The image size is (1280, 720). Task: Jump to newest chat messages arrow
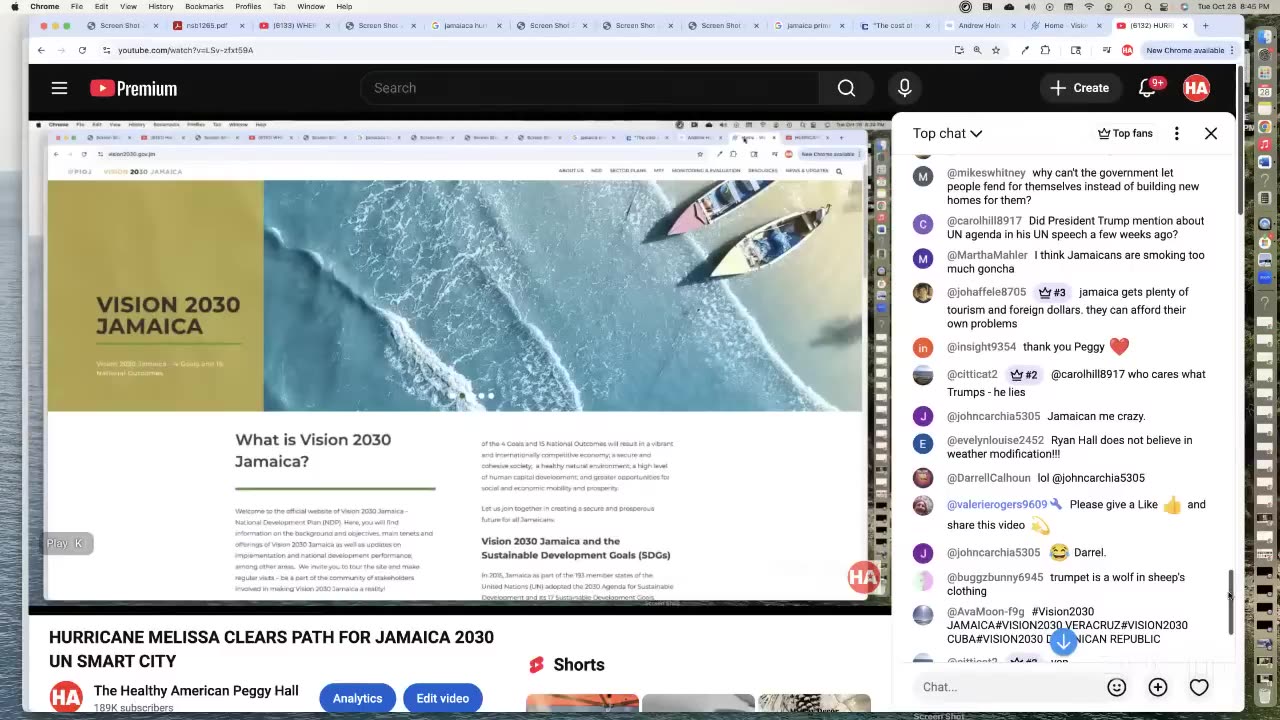click(x=1063, y=640)
